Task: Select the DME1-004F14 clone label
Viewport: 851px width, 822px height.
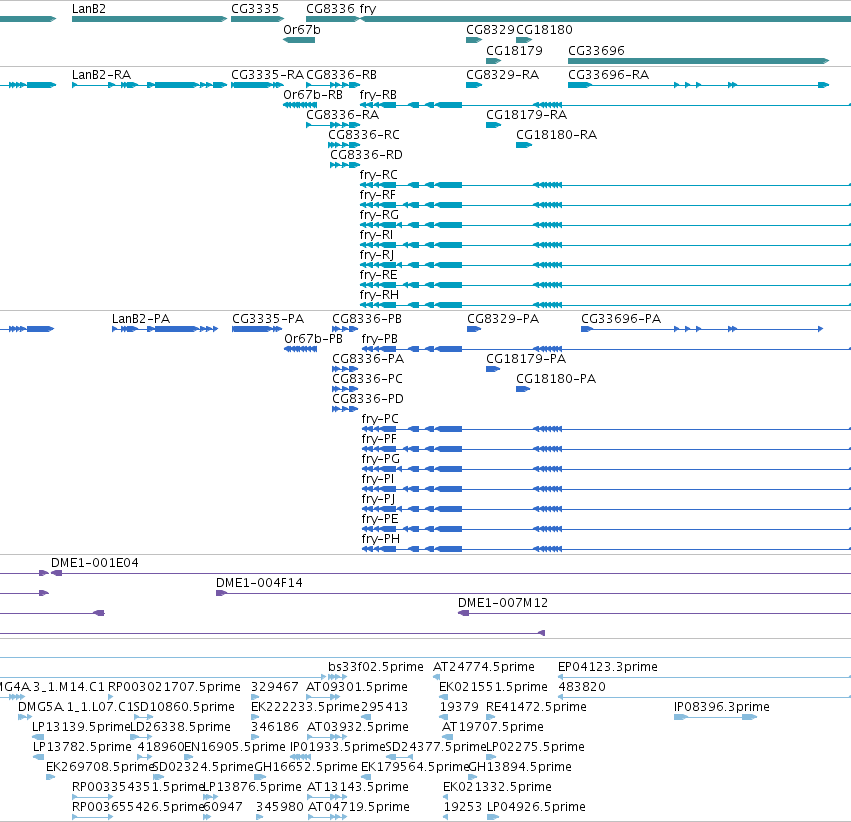Action: [x=259, y=583]
